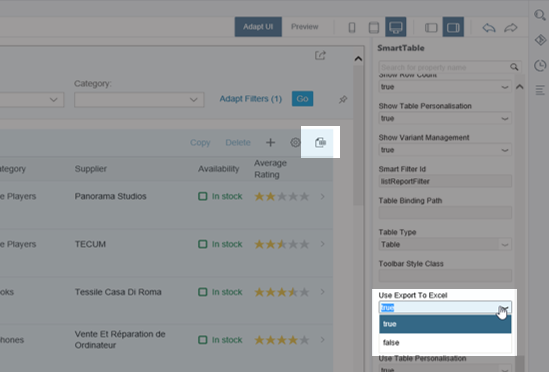The image size is (549, 372).
Task: Select the desktop device view icon
Action: [396, 27]
